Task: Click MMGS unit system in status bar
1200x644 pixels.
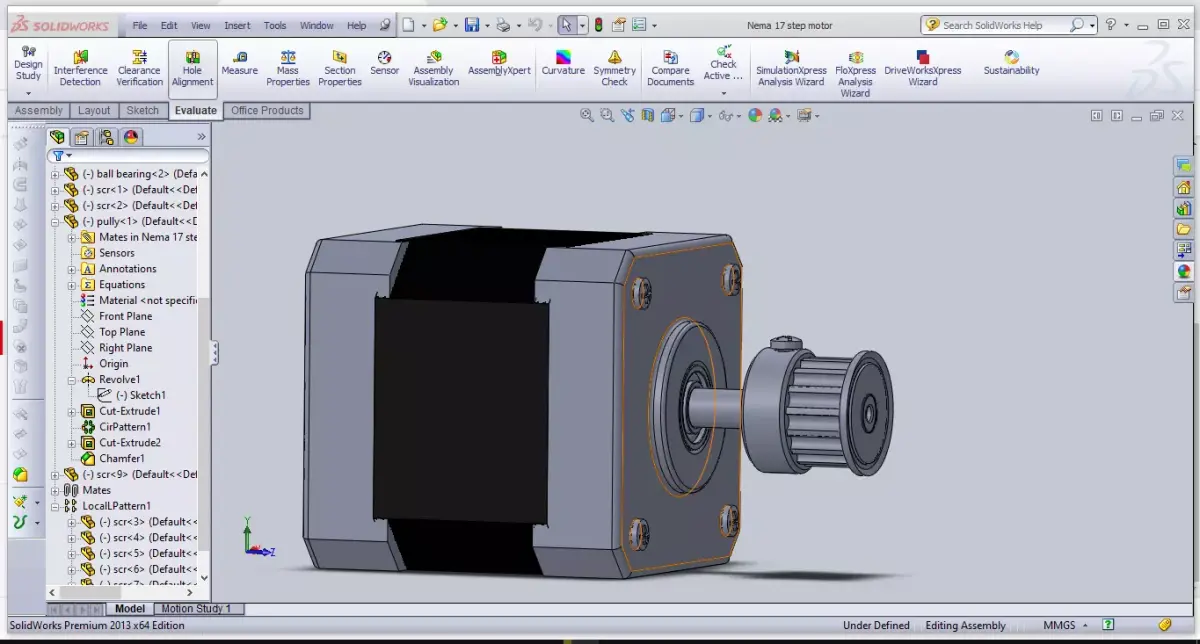Action: [x=1059, y=625]
